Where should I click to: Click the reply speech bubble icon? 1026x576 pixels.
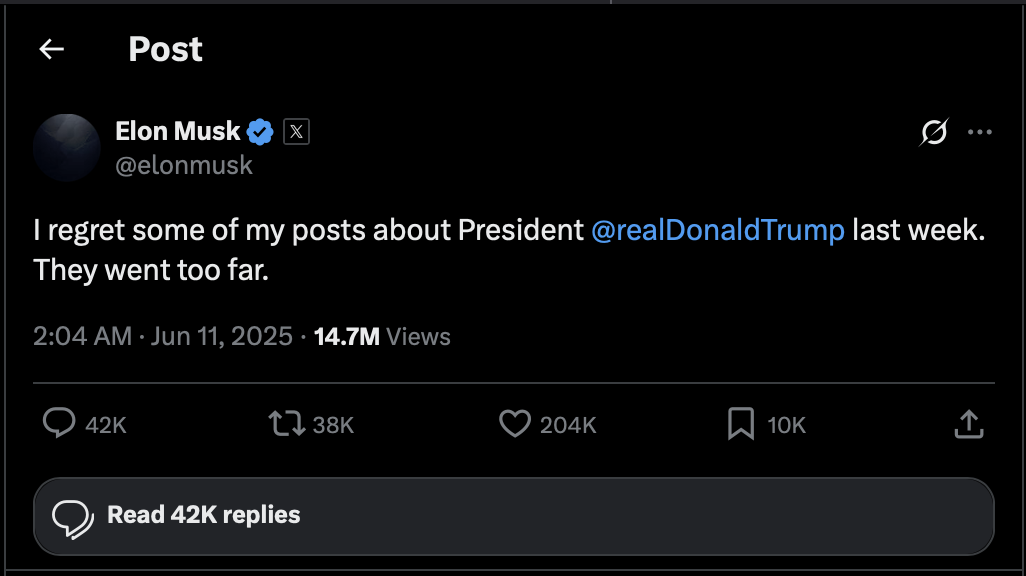click(x=60, y=424)
